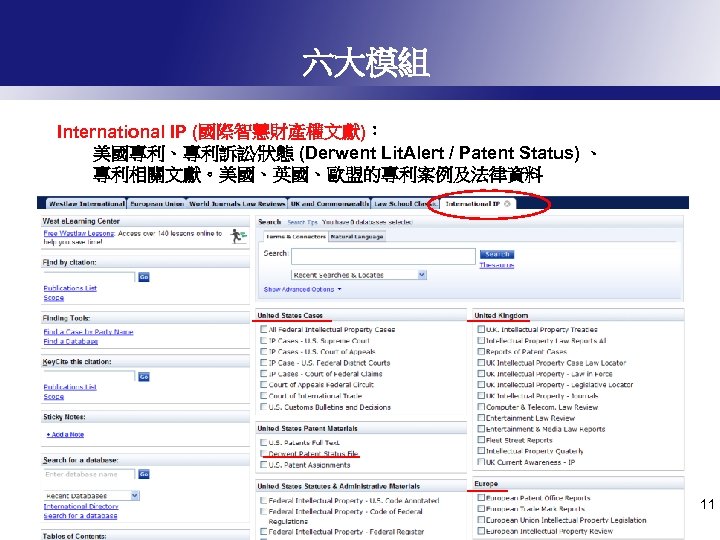Switch to World Journals Law Reviews tab
The image size is (720, 540).
coord(237,203)
